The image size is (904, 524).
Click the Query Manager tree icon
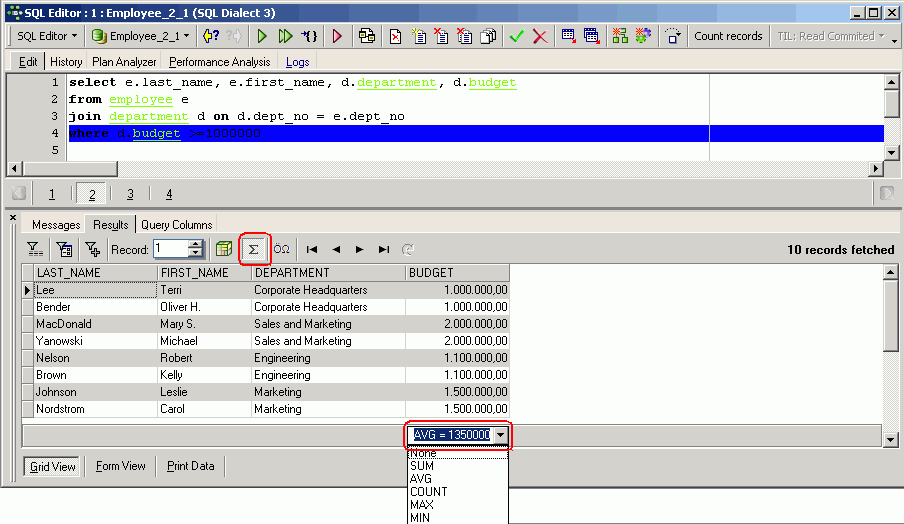(620, 36)
